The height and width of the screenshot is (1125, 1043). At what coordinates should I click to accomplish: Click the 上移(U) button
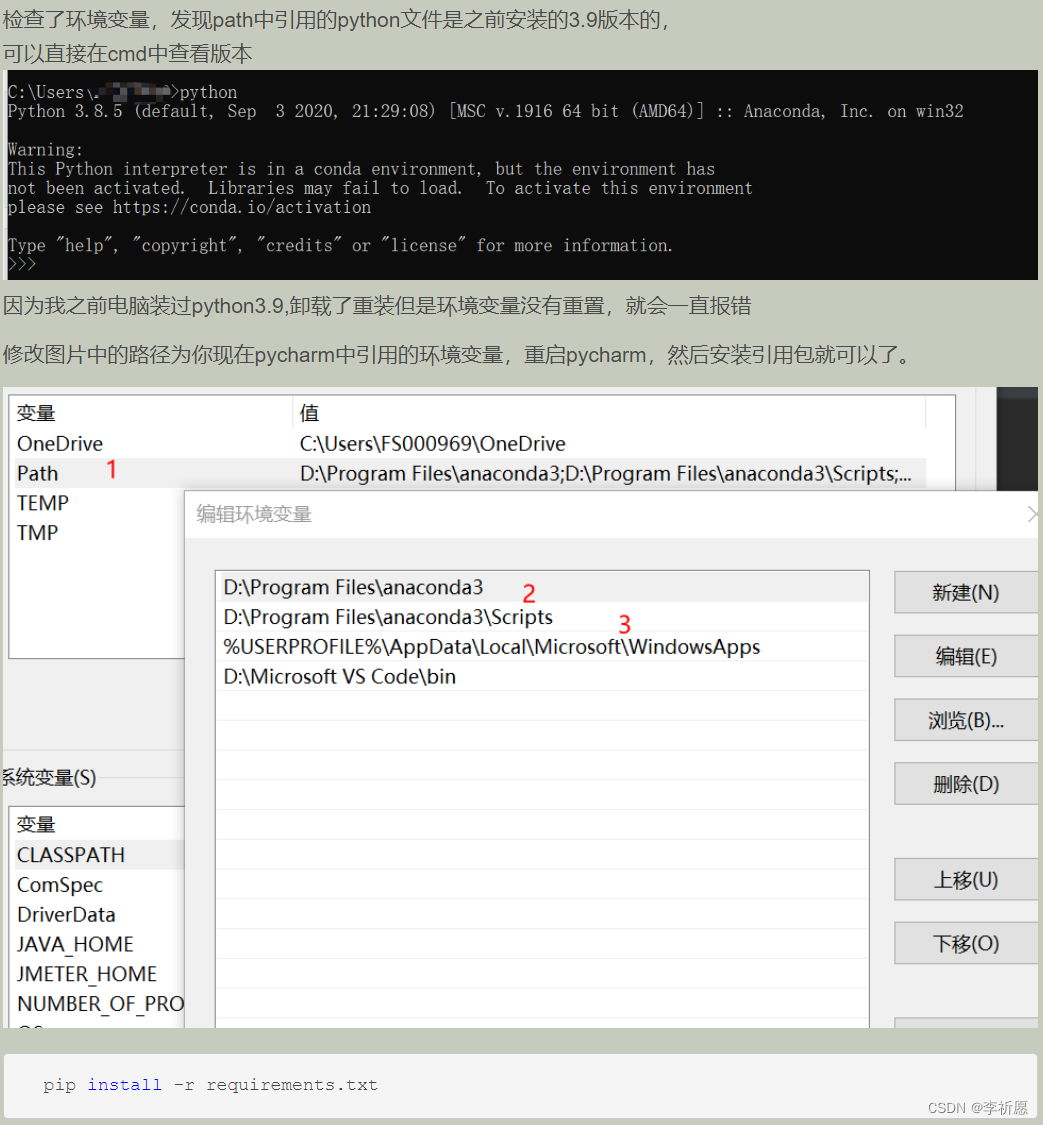964,879
